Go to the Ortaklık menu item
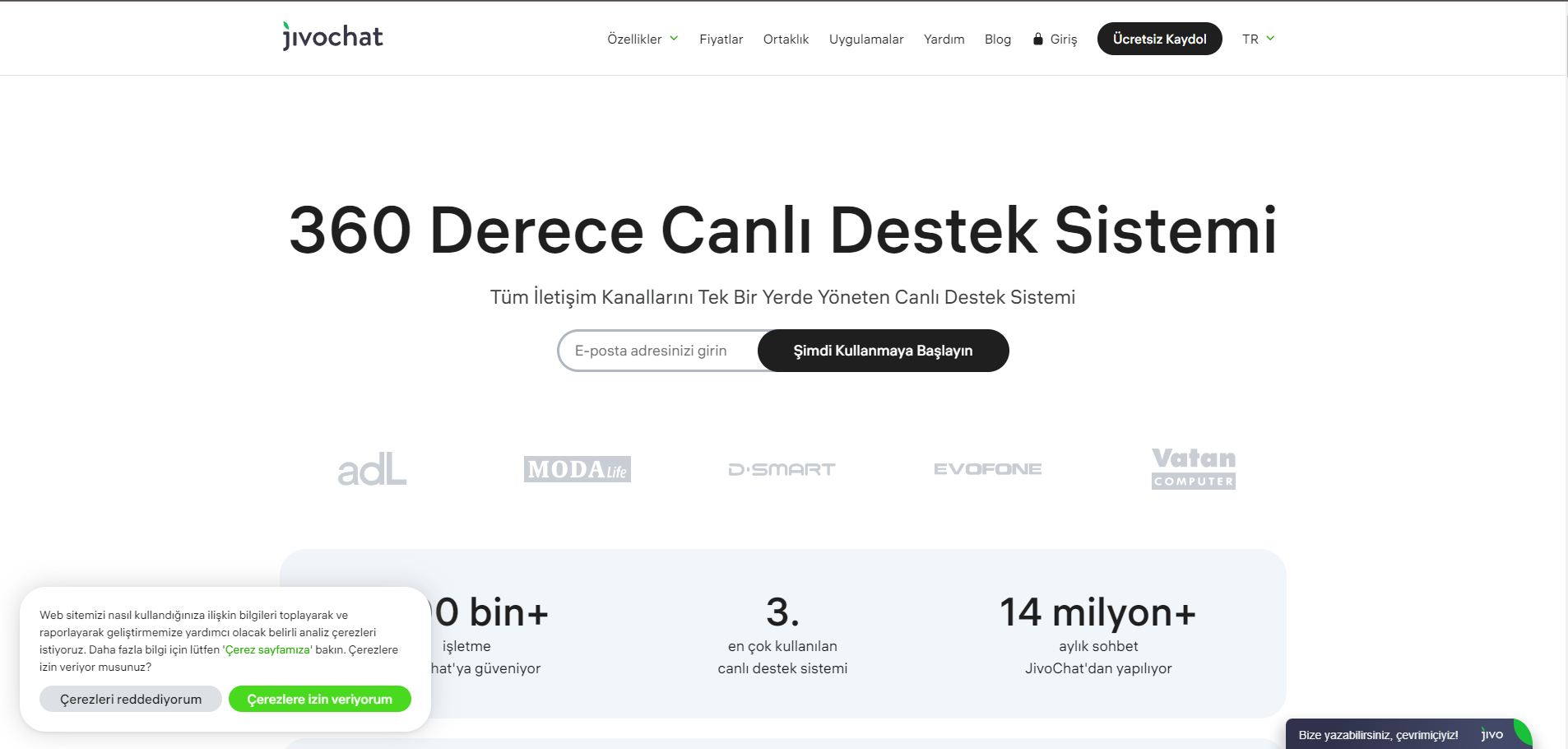Image resolution: width=1568 pixels, height=749 pixels. tap(786, 39)
